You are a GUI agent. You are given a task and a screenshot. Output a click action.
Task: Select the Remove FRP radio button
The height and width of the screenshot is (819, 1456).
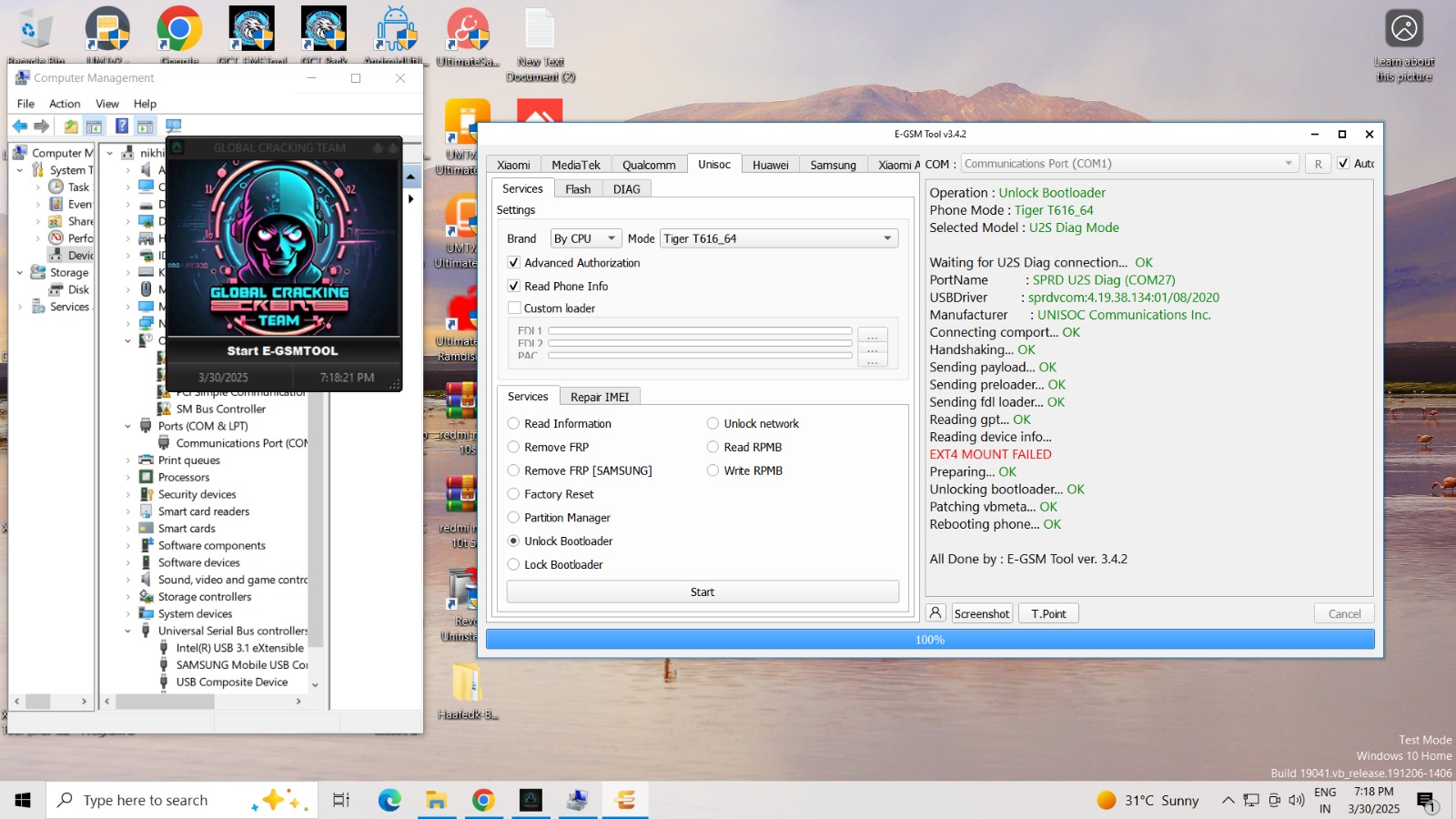click(514, 448)
